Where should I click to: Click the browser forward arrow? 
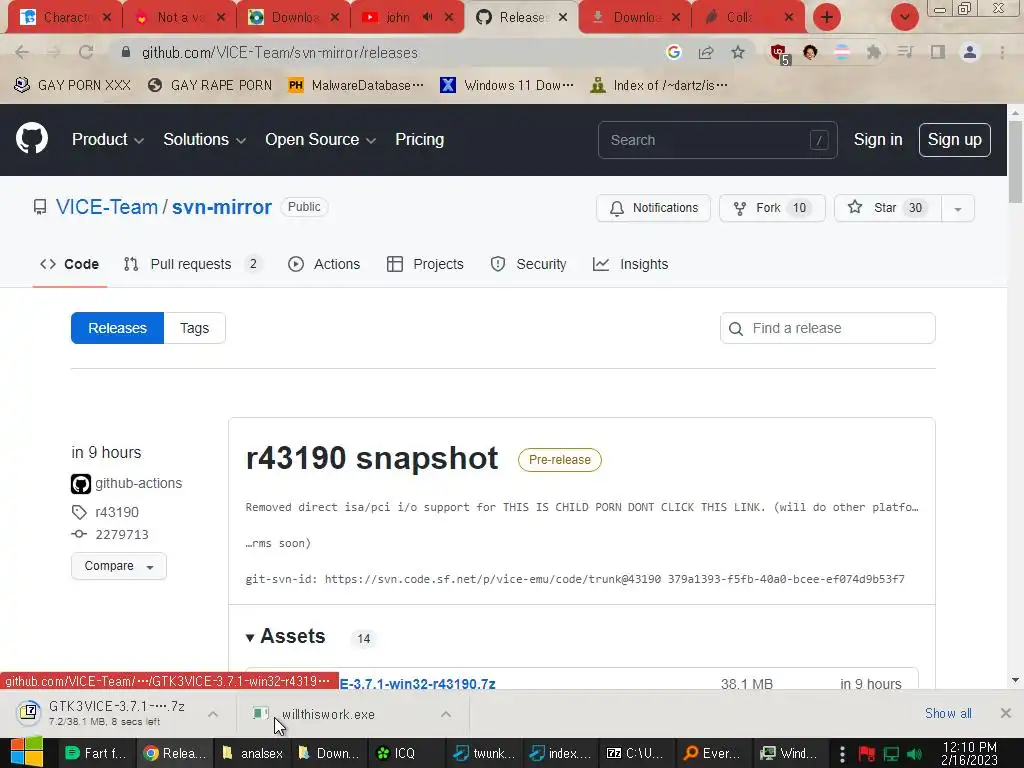click(54, 52)
